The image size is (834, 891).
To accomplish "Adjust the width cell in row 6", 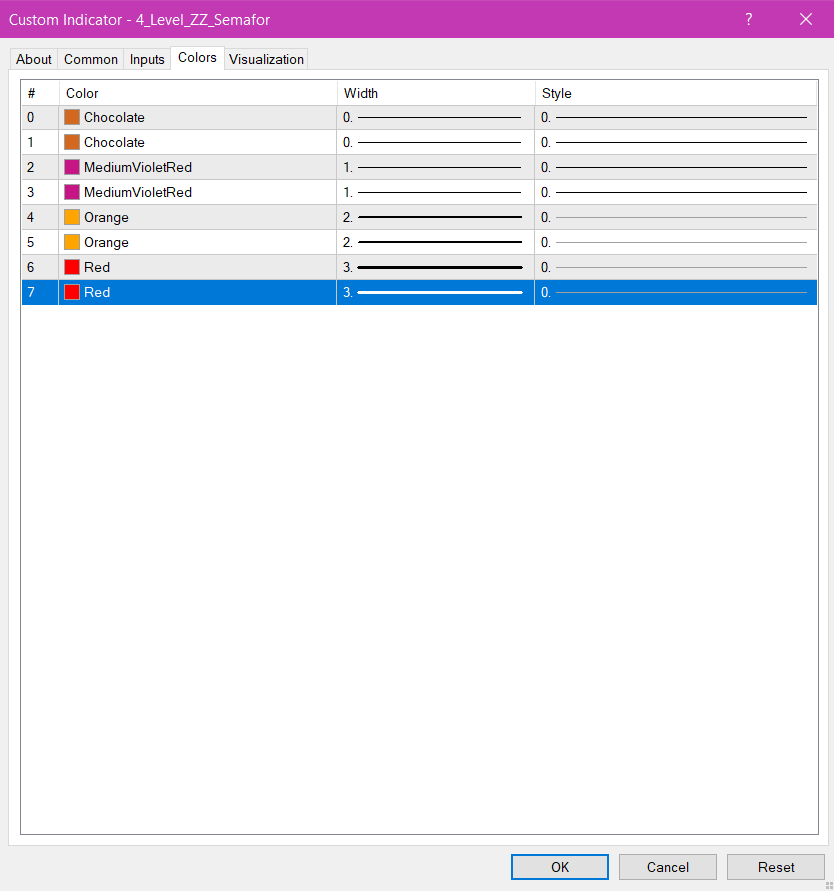I will (x=436, y=267).
